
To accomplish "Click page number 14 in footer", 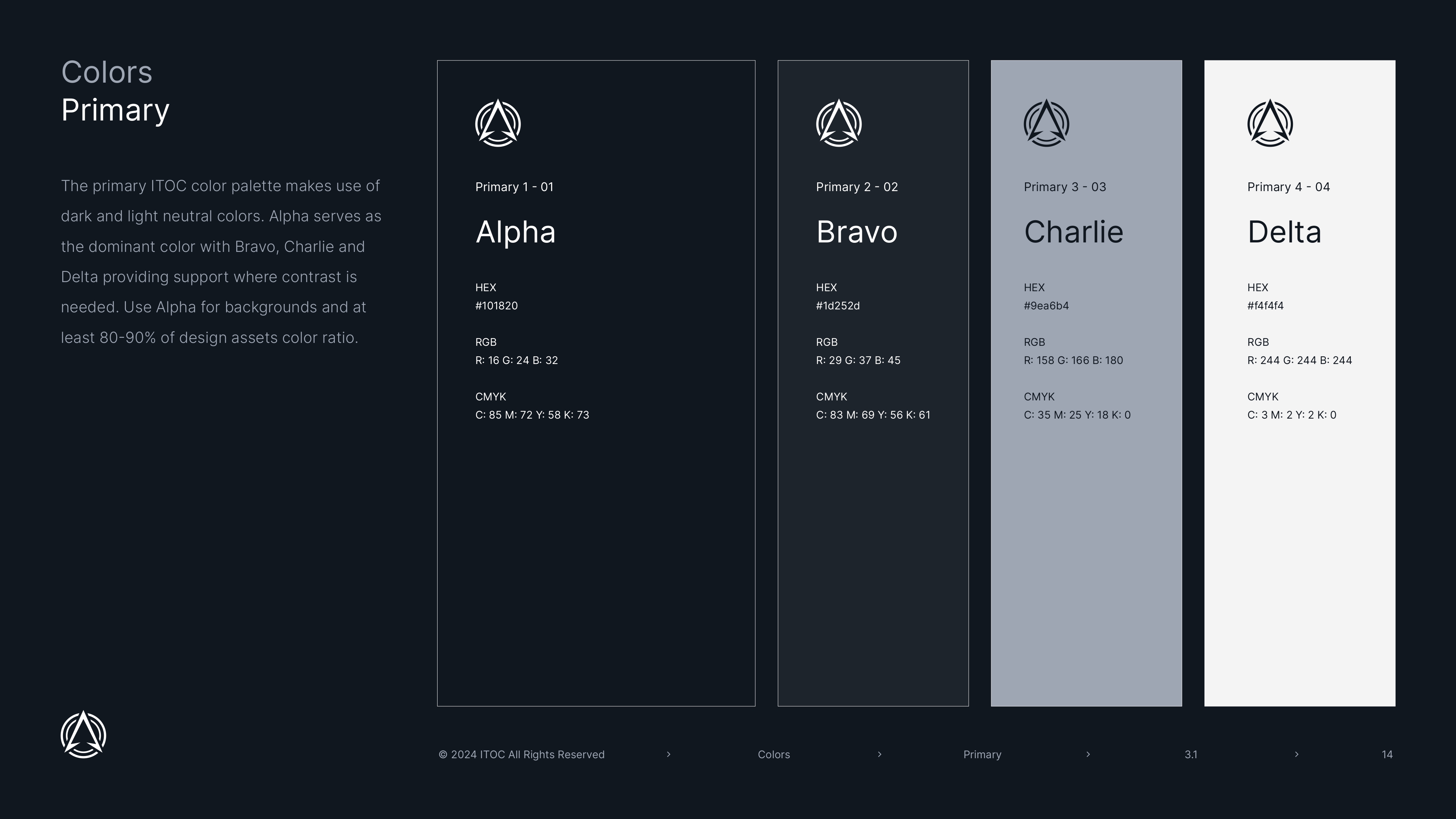I will [1387, 755].
